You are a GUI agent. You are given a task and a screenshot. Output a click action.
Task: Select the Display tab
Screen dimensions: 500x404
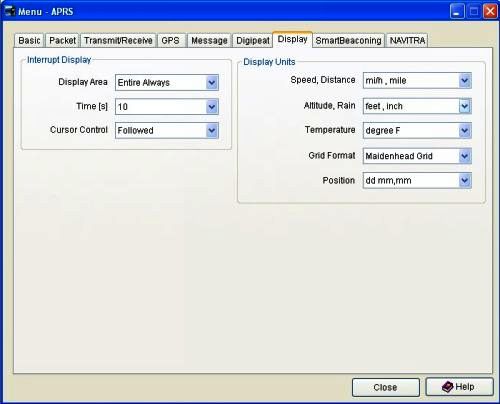(x=292, y=39)
